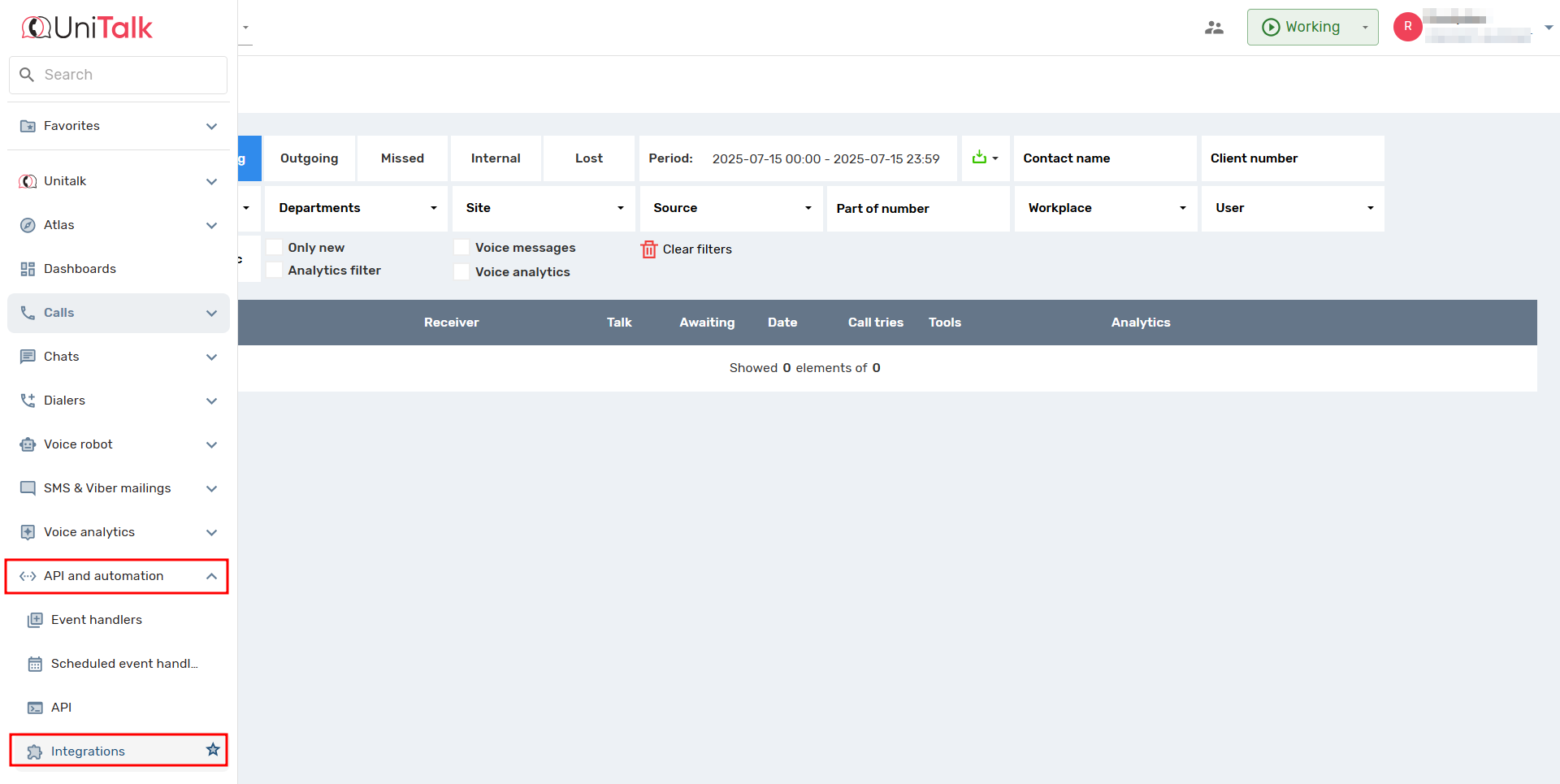
Task: Click the Contact name filter field
Action: 1104,158
